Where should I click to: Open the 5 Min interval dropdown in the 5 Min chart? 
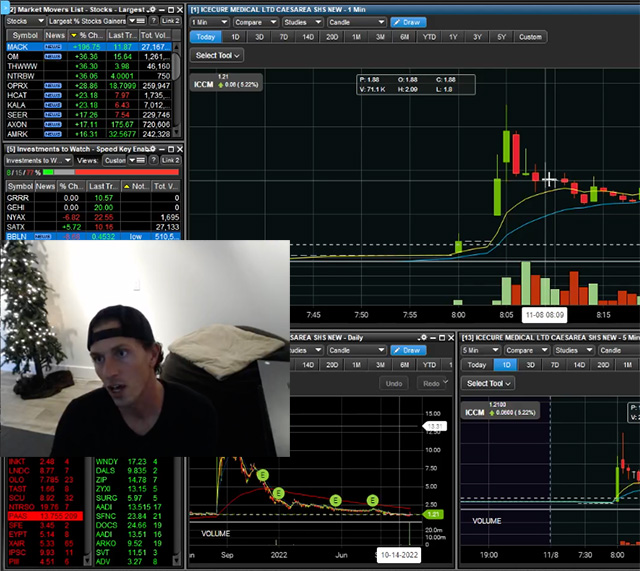(x=480, y=350)
